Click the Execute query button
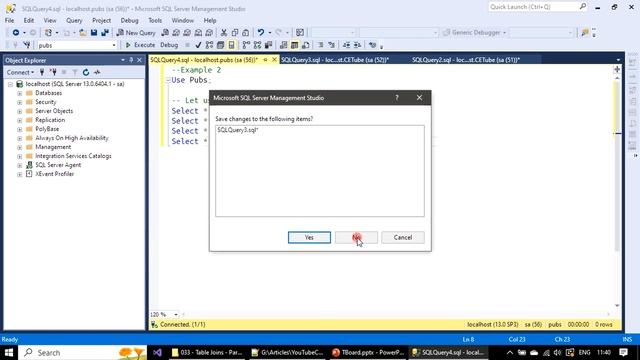This screenshot has height=360, width=640. pos(140,45)
